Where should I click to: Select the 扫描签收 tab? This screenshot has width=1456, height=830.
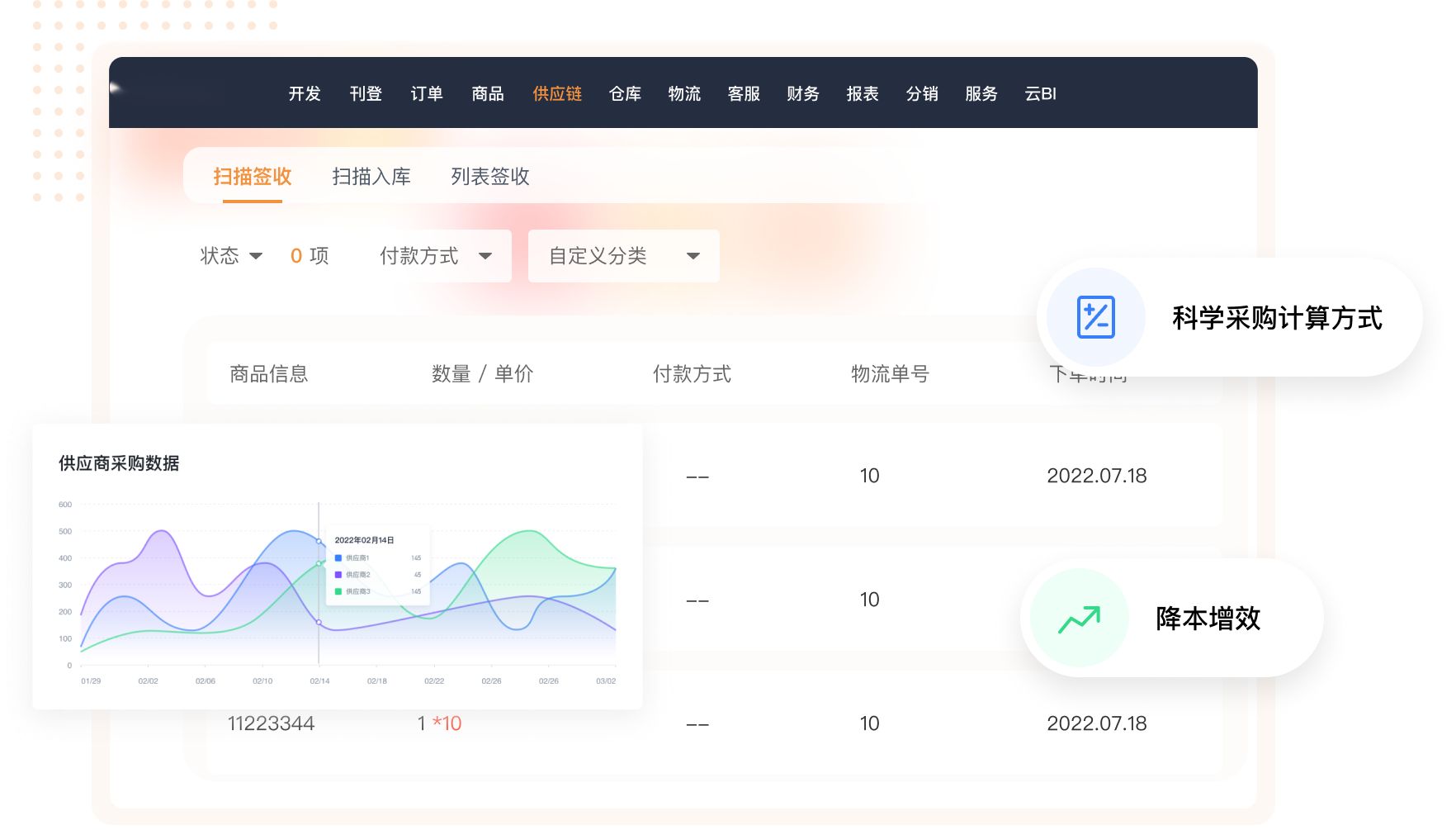point(253,177)
